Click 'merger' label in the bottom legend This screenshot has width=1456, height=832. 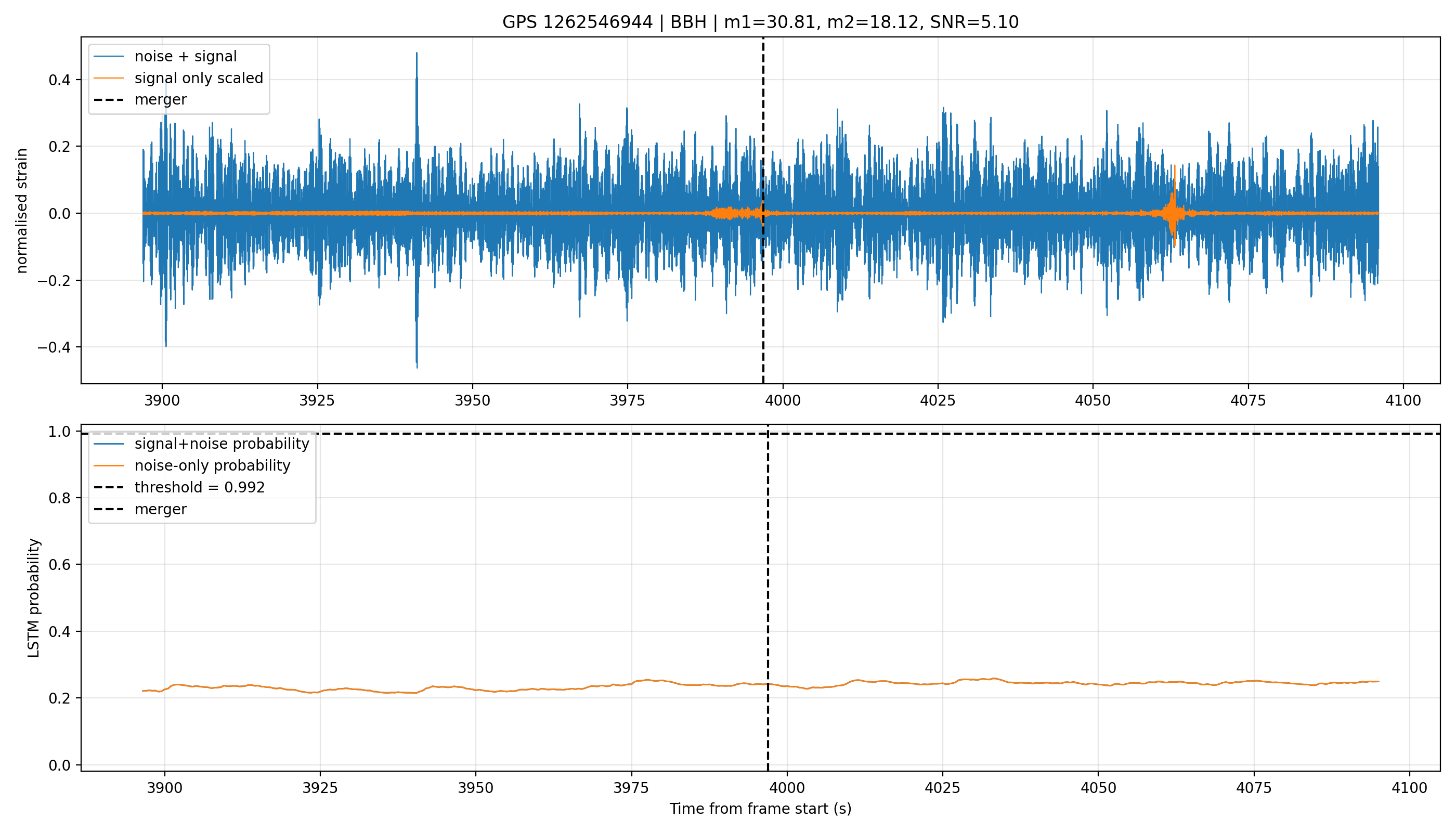tap(161, 509)
